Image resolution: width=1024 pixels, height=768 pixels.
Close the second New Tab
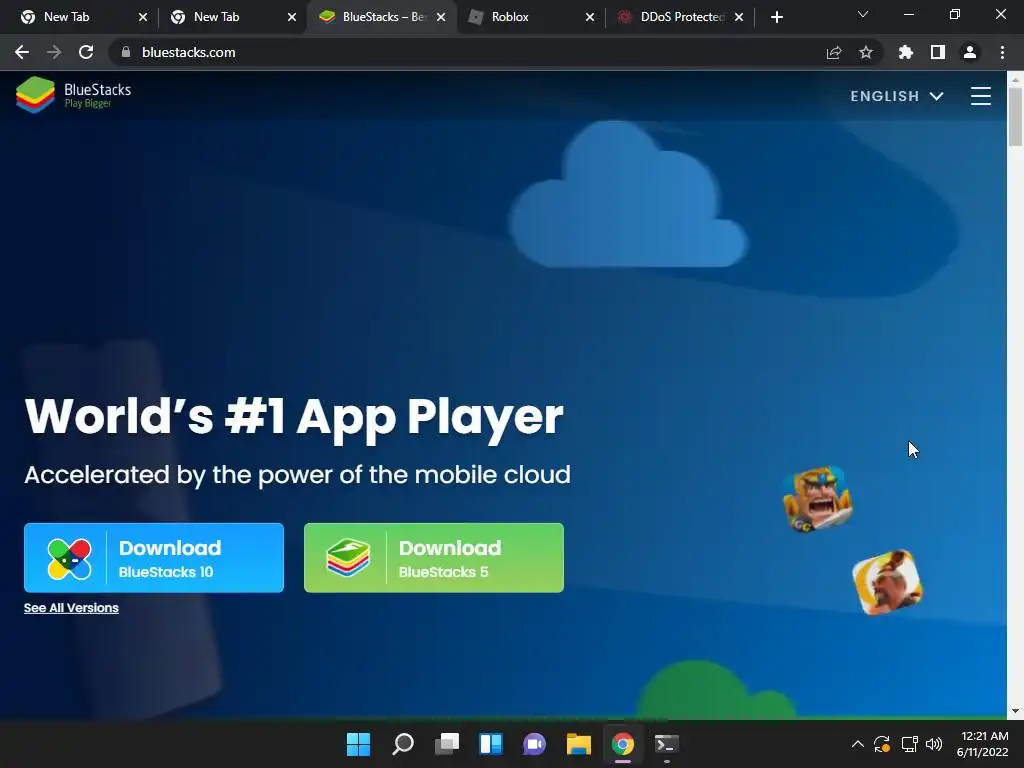coord(292,17)
